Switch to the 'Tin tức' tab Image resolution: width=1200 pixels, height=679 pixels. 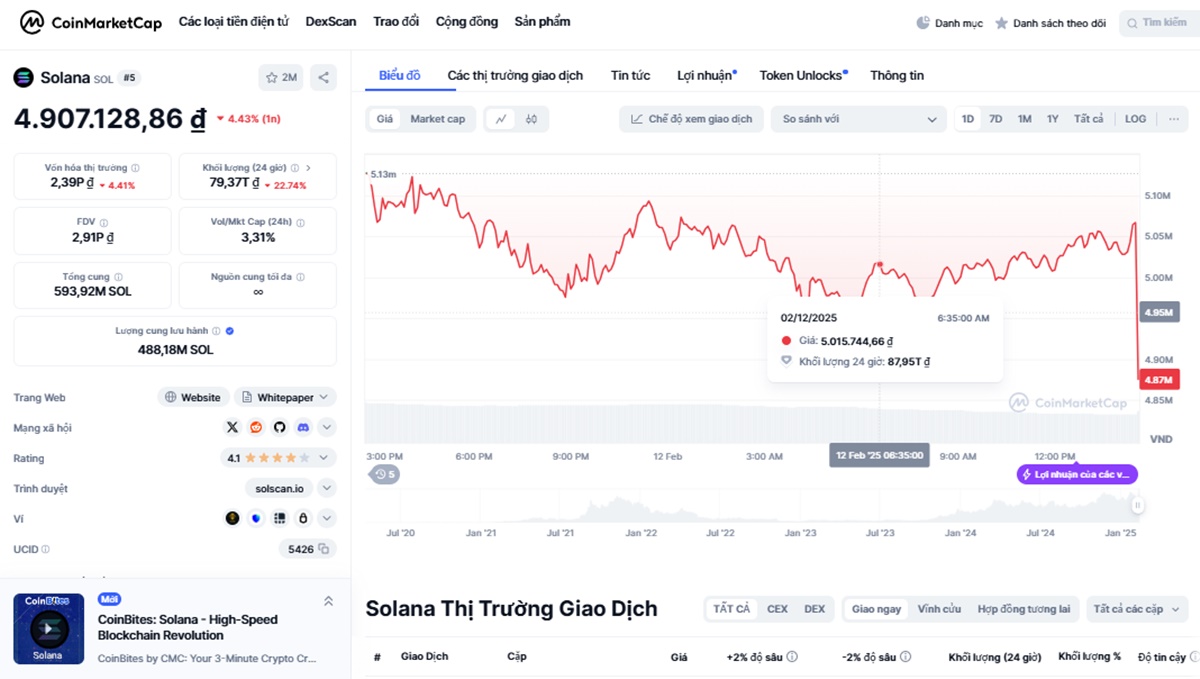click(630, 76)
